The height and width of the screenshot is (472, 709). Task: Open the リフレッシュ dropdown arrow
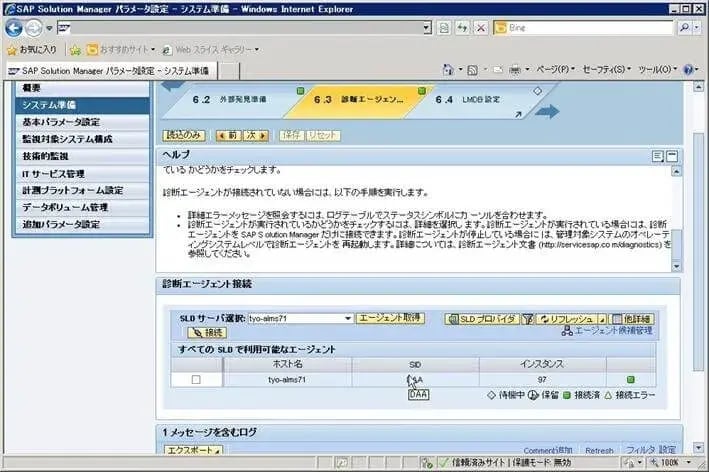pos(602,320)
